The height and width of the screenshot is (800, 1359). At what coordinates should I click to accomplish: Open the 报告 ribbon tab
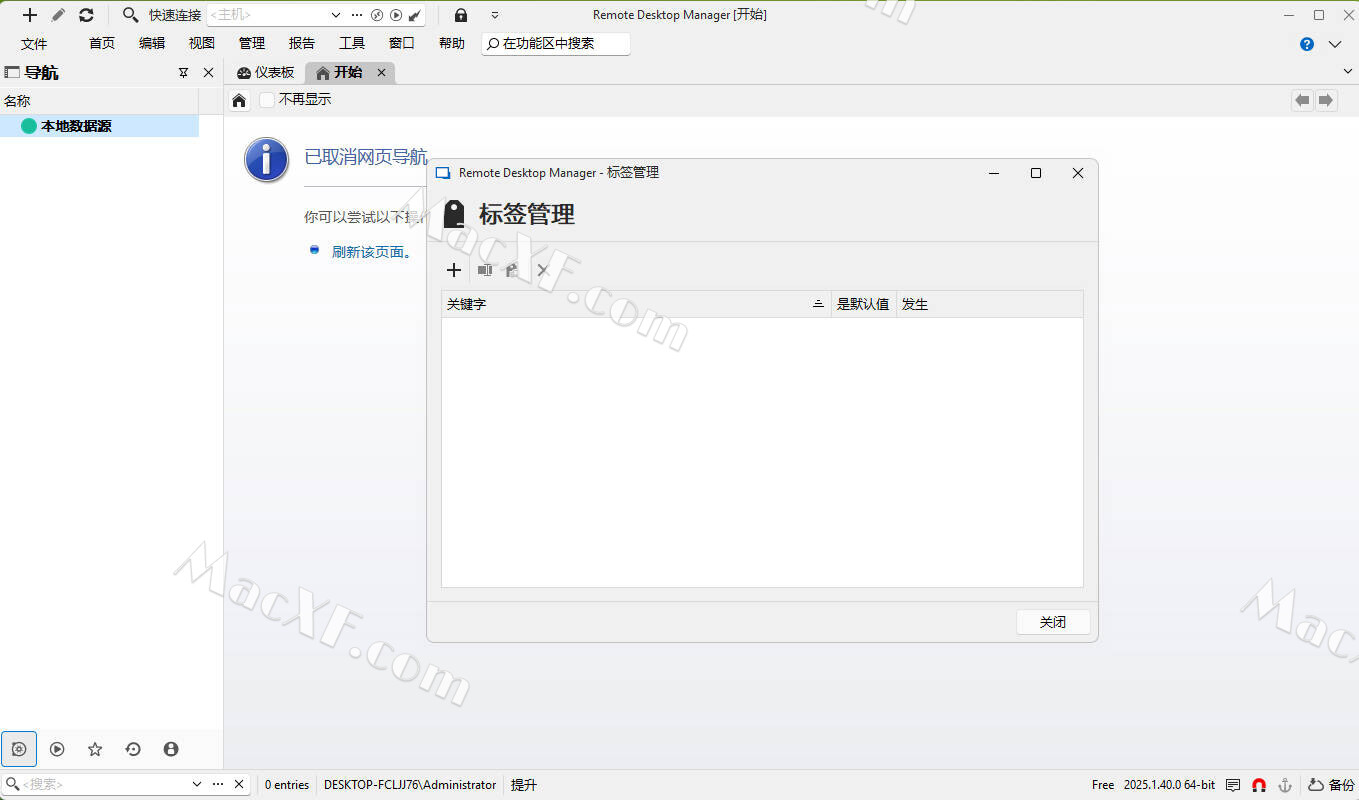click(302, 43)
